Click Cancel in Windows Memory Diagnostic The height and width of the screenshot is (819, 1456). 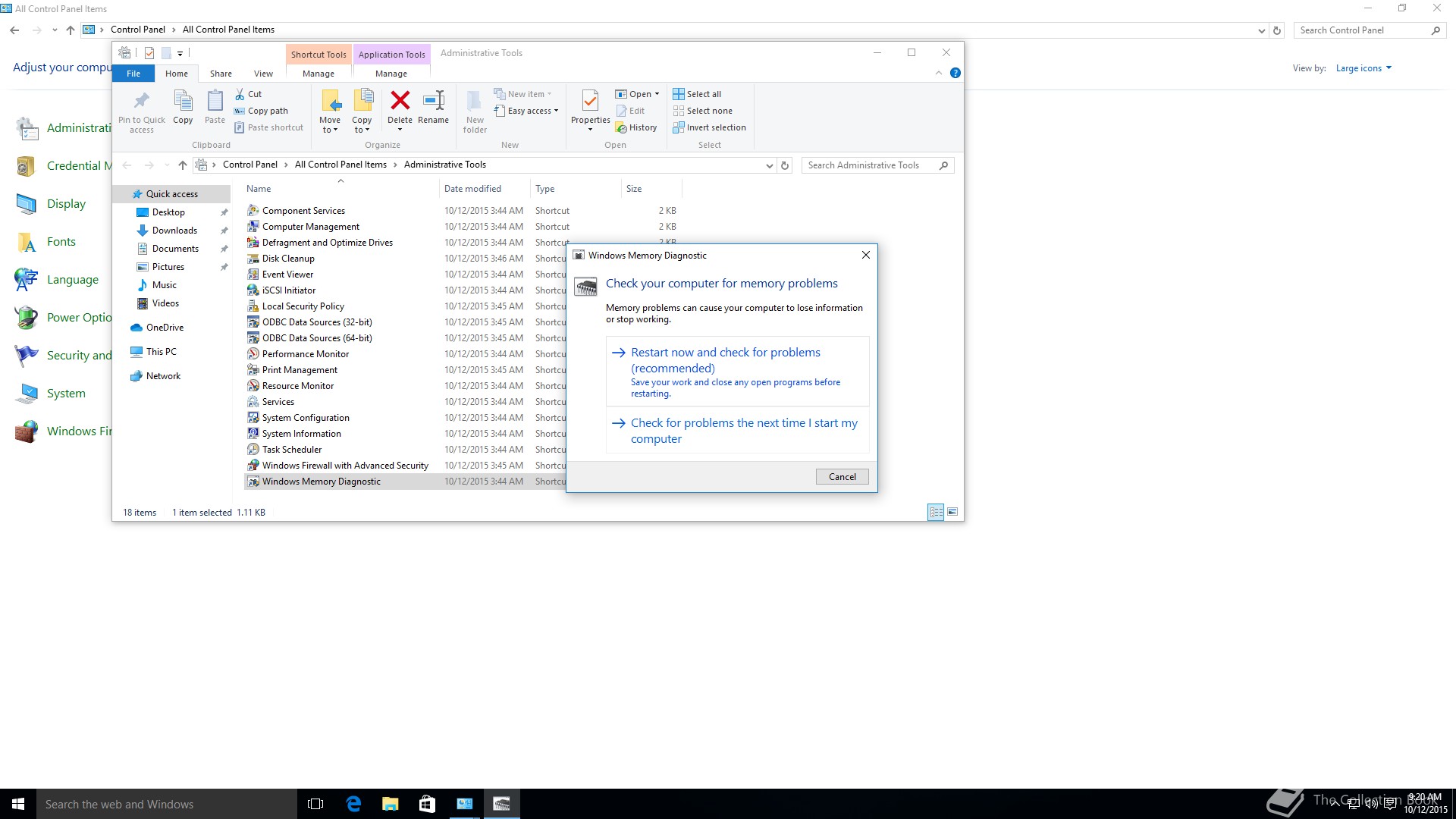pos(842,477)
